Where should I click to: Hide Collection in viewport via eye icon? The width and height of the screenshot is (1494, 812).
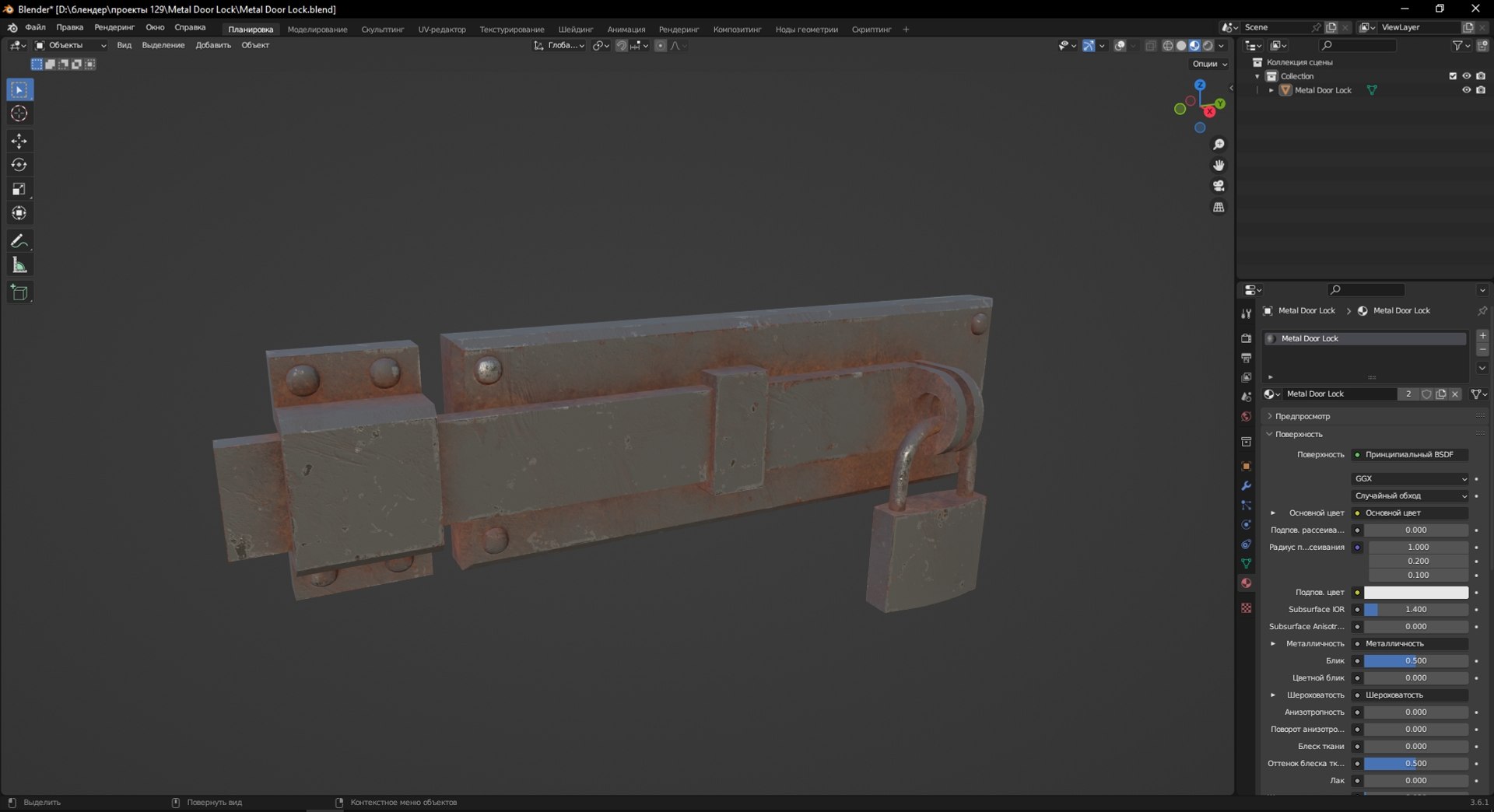pyautogui.click(x=1466, y=76)
